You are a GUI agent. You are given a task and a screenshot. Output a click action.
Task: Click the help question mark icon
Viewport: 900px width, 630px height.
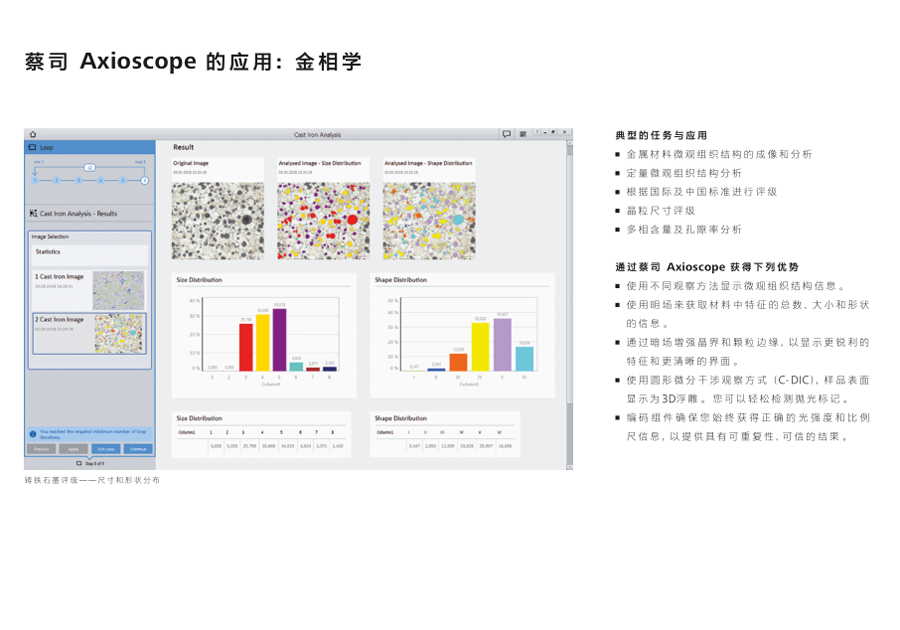537,133
